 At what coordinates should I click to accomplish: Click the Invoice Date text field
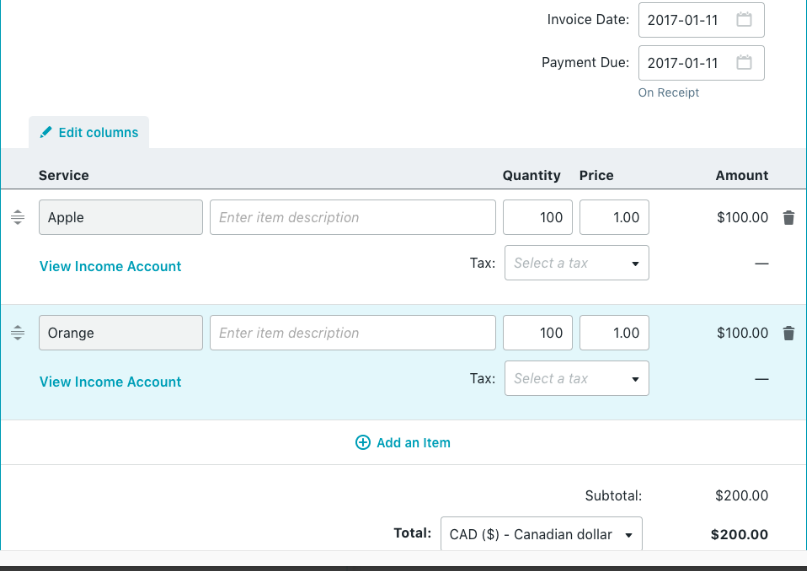pos(701,20)
